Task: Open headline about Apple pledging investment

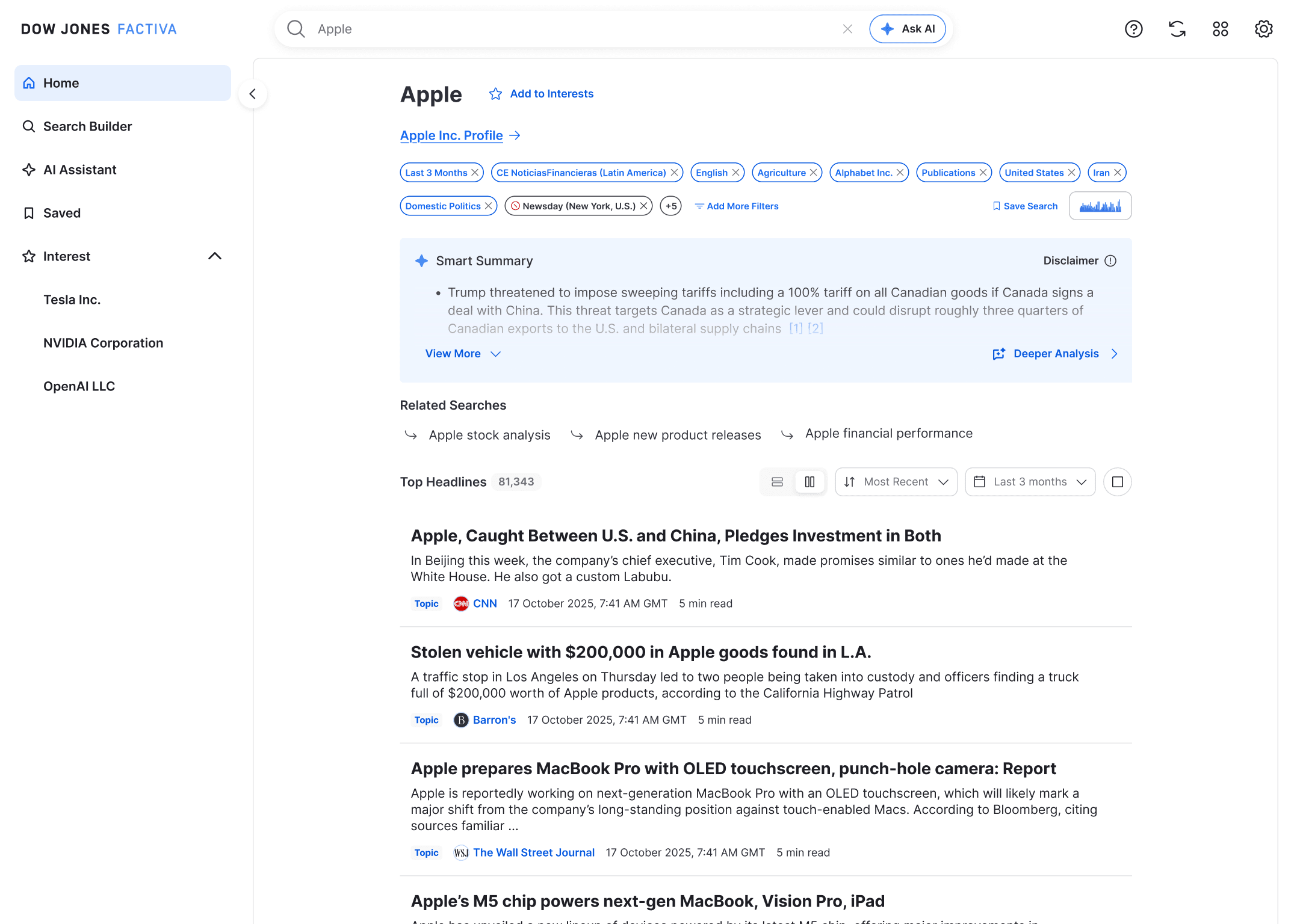Action: [675, 536]
